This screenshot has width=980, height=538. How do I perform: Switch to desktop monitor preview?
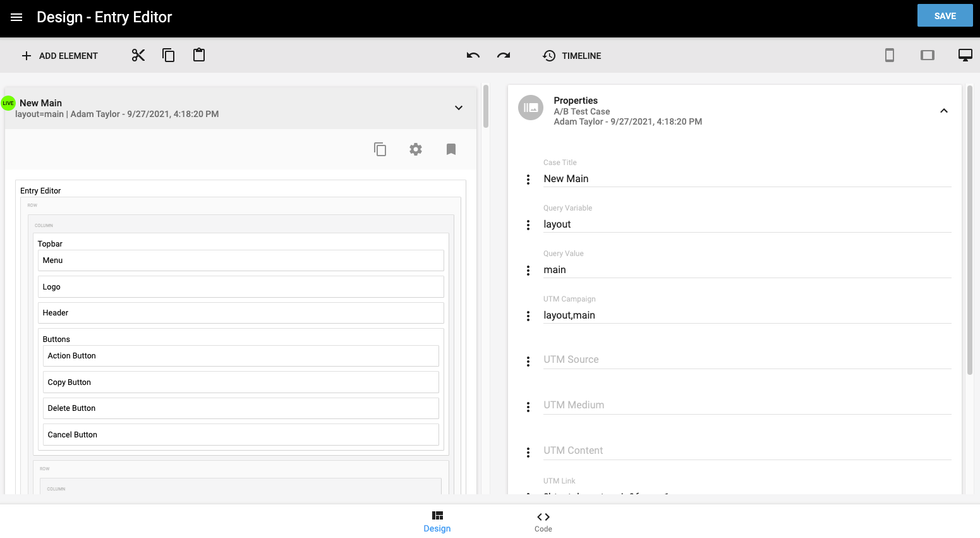click(965, 56)
